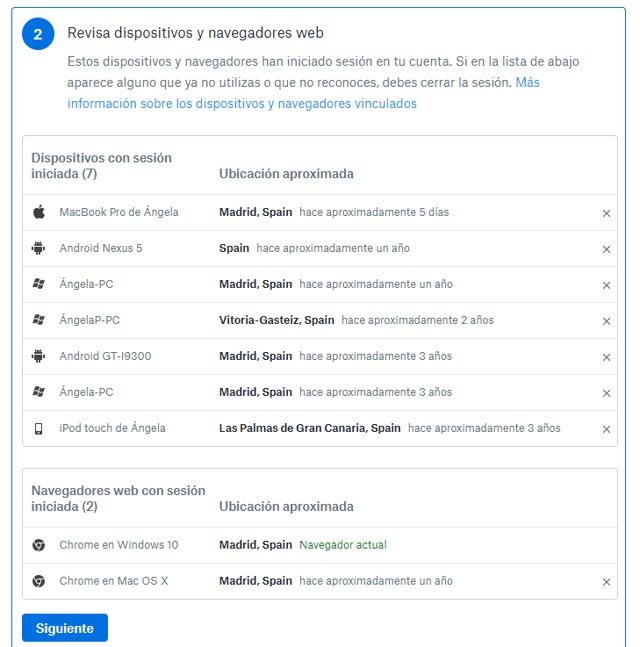Viewport: 640px width, 647px height.
Task: Click the Chrome icon for Chrome en Mac OS X
Action: click(39, 581)
